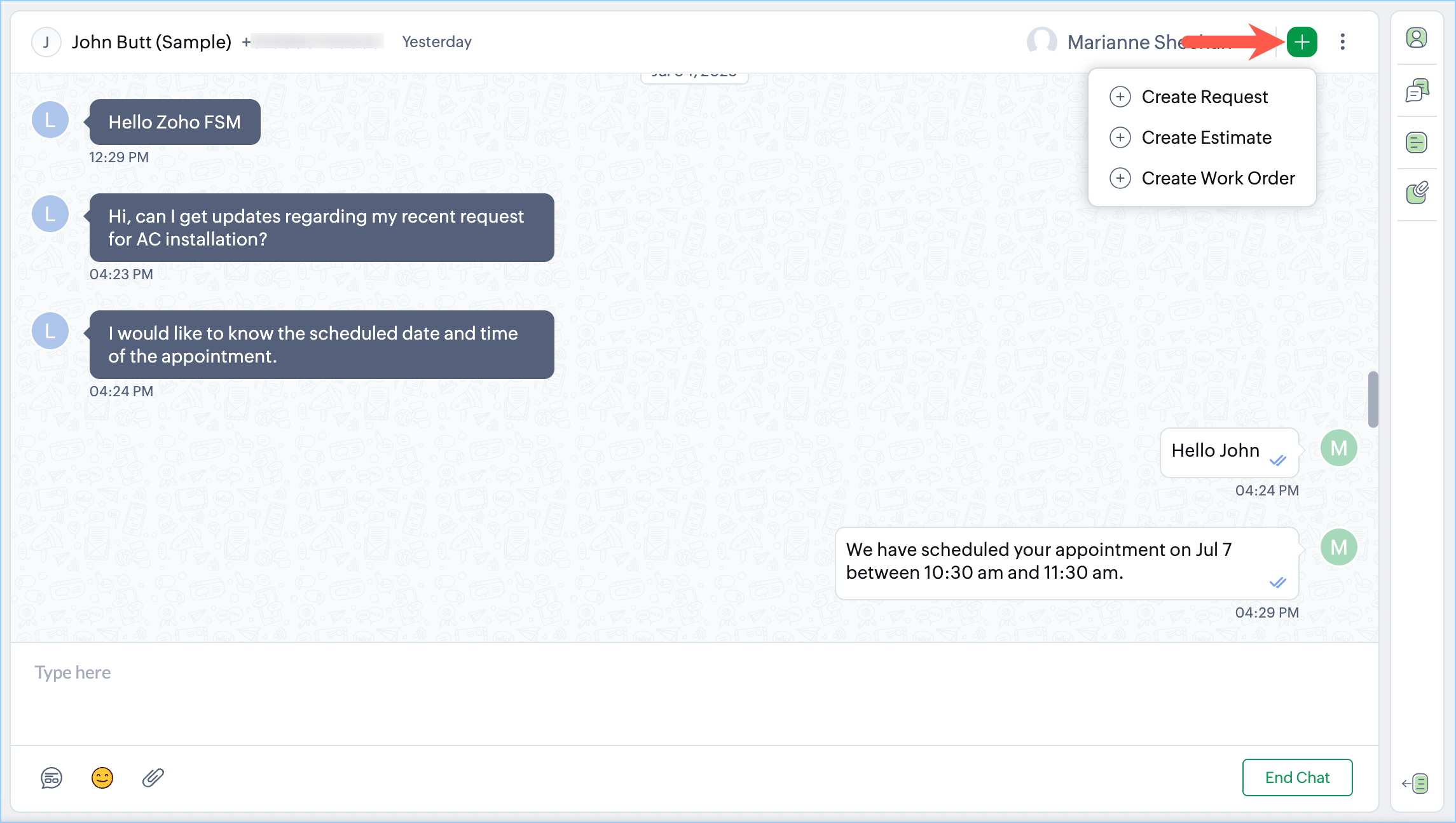This screenshot has width=1456, height=823.
Task: Select Create Estimate menu option
Action: [1205, 137]
